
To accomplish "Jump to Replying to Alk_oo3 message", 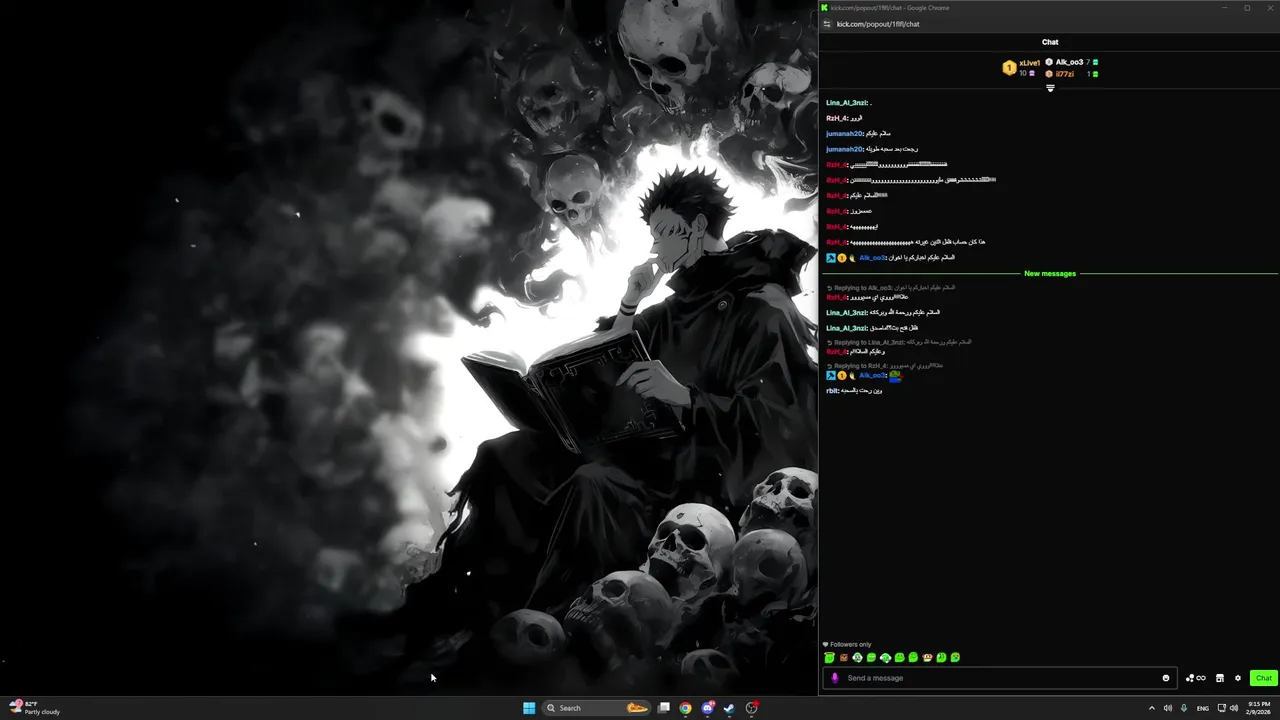I will click(890, 288).
